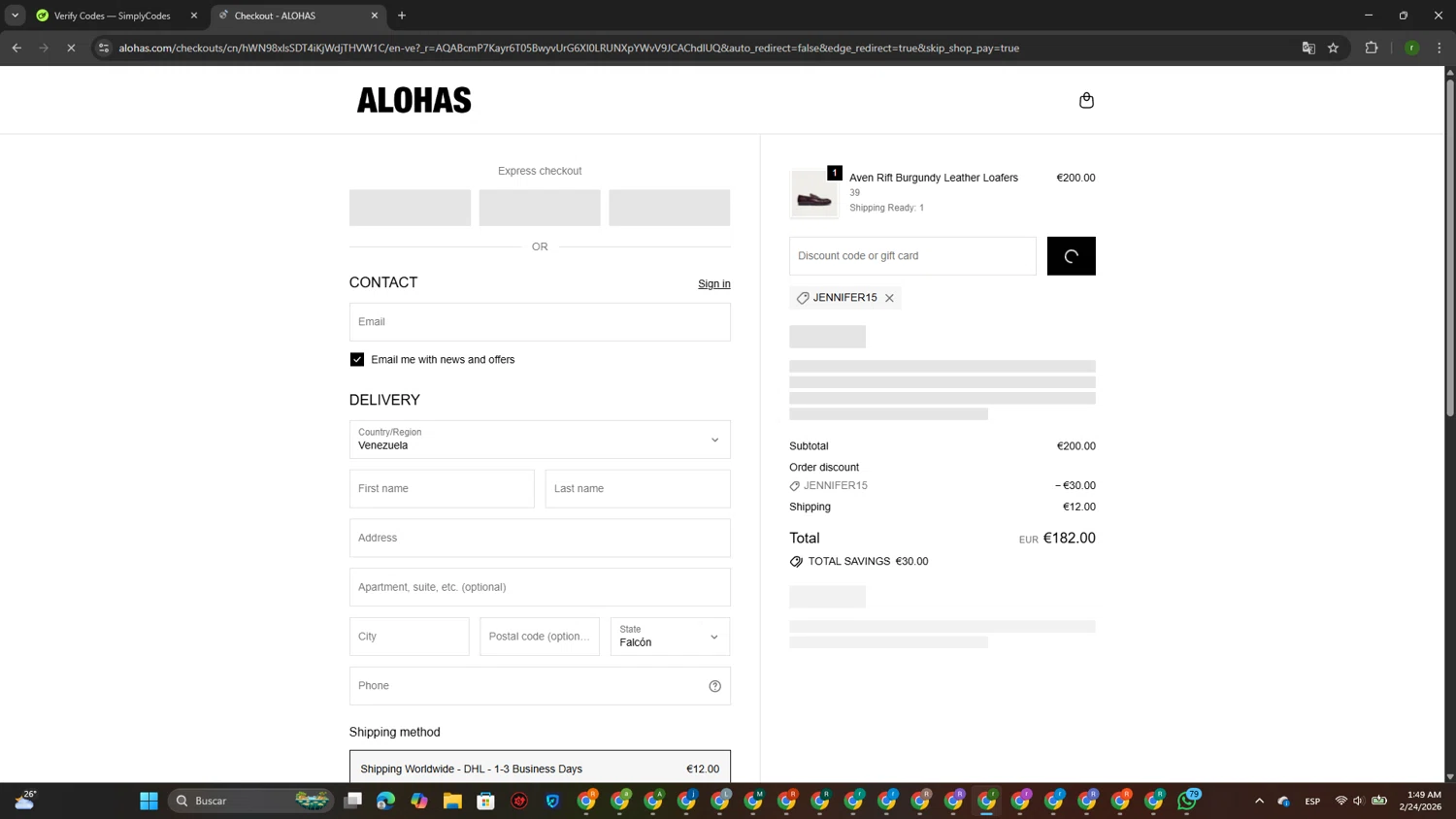Focus the Phone field
Screen dimensions: 1456x819
(540, 686)
